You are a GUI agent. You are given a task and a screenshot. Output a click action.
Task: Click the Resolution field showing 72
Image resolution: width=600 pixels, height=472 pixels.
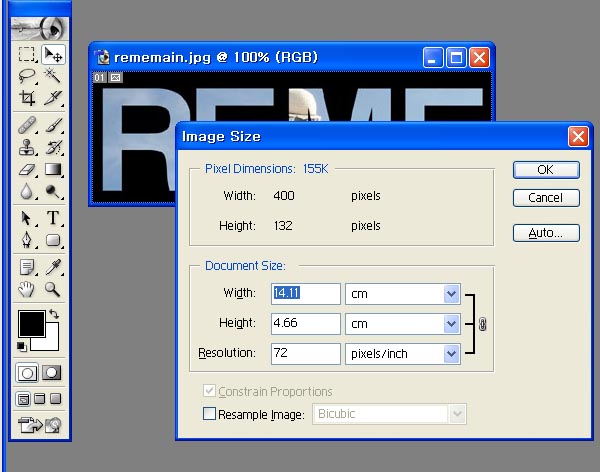[305, 354]
